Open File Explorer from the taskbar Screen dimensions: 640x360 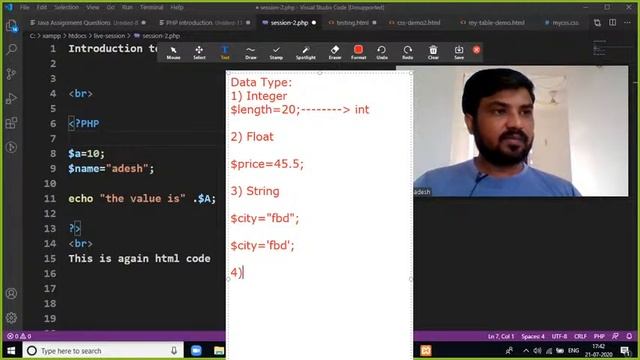219,351
